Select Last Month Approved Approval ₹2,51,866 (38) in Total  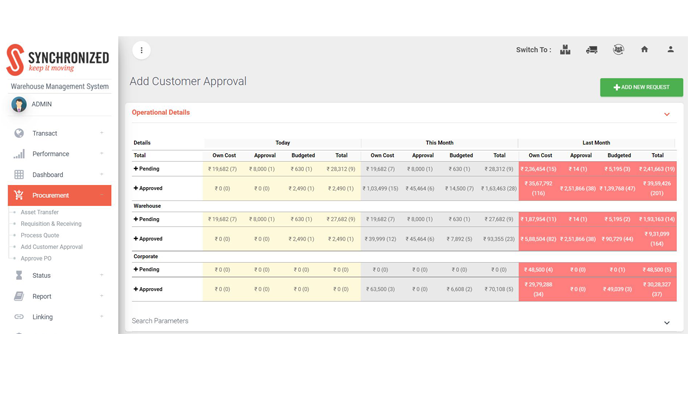click(x=578, y=189)
